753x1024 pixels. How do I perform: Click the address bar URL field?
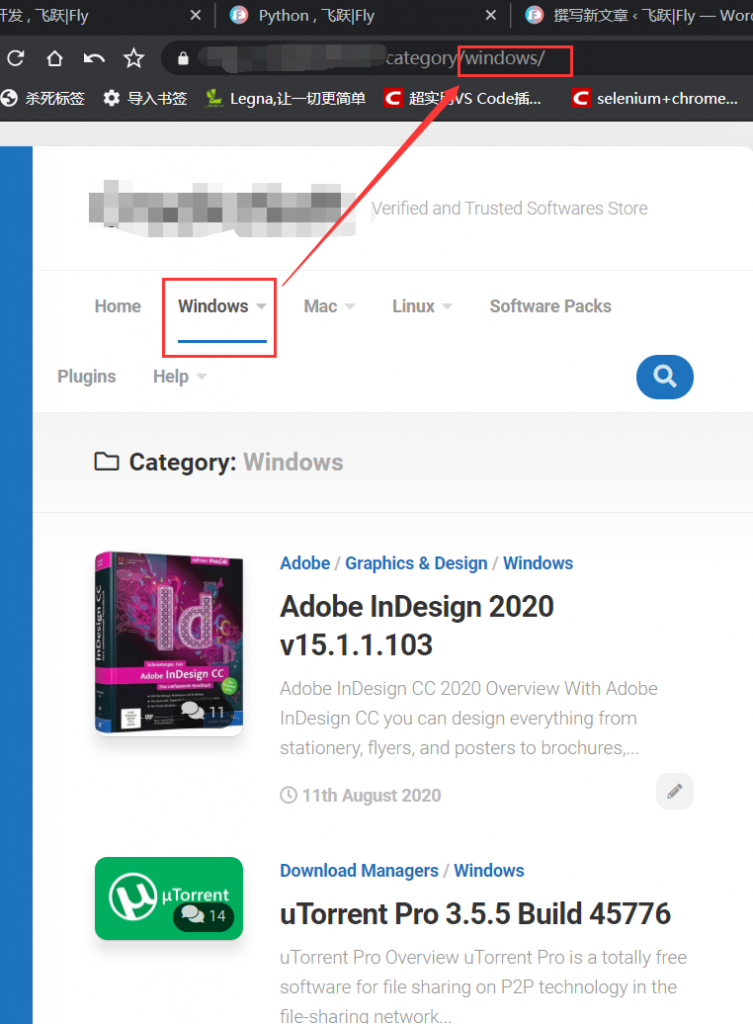[x=457, y=58]
